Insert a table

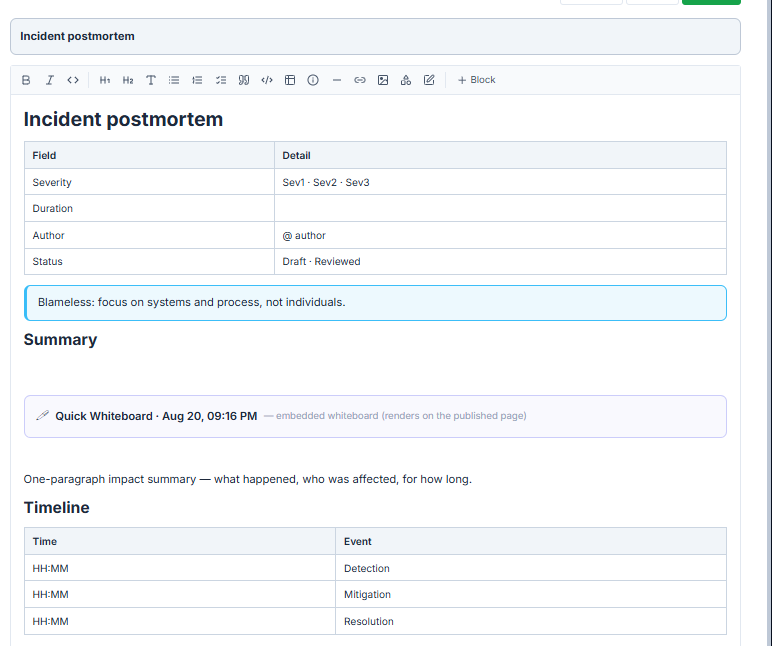[290, 80]
